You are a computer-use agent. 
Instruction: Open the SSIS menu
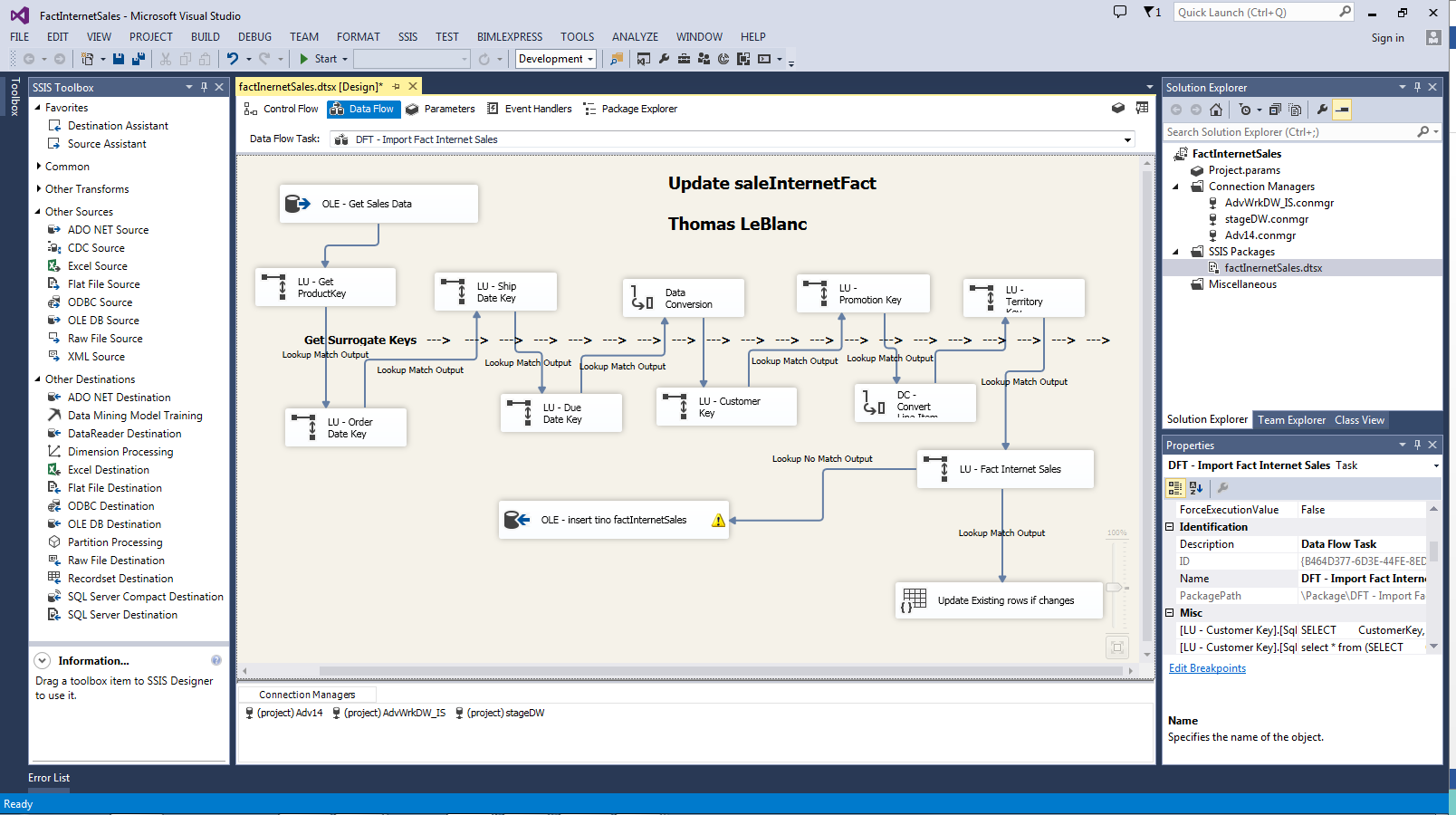(x=407, y=37)
